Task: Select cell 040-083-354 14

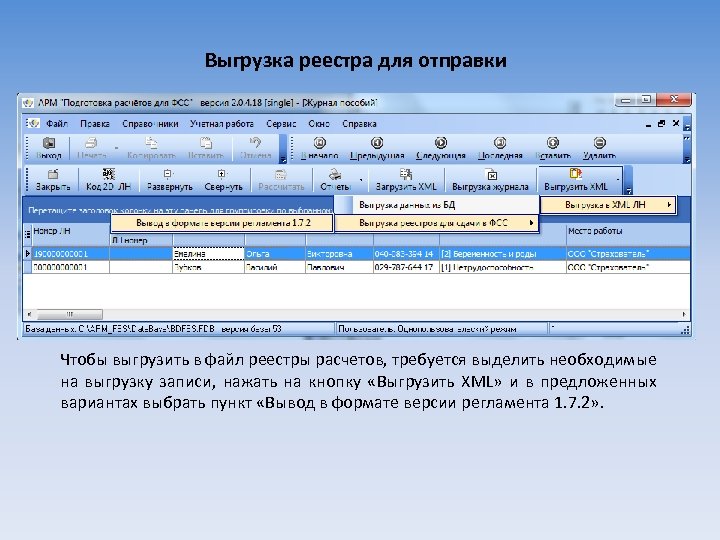Action: [x=406, y=253]
